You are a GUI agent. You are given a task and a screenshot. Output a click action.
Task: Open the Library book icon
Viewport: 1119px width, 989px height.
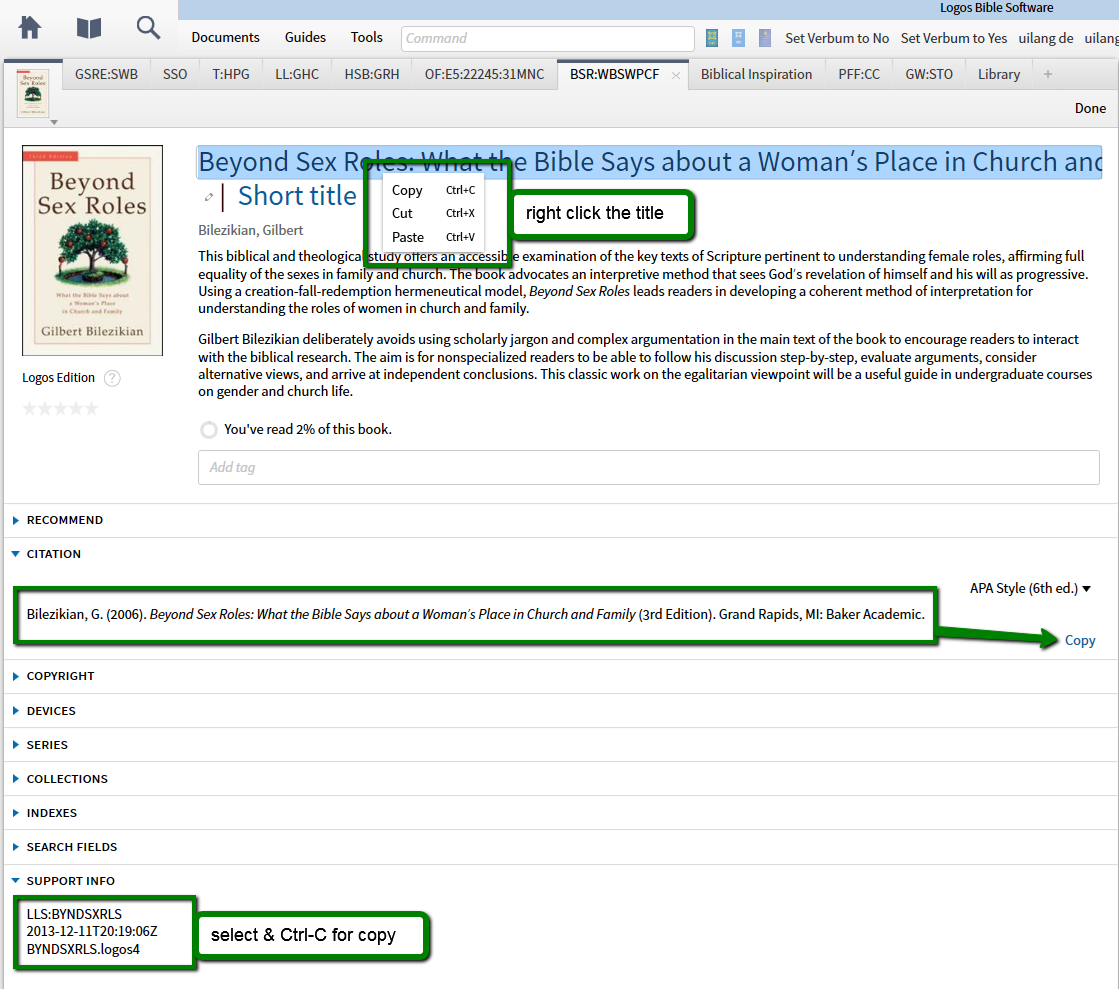click(88, 28)
